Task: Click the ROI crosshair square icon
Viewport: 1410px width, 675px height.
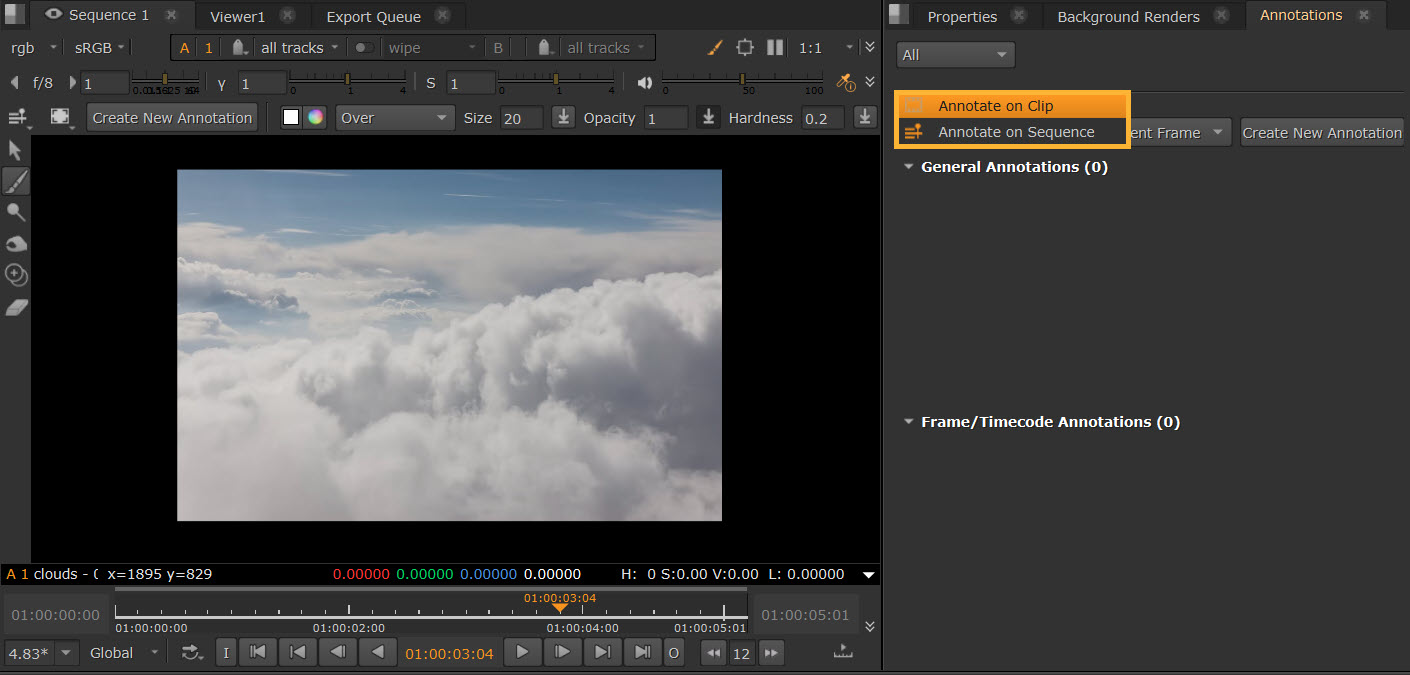Action: tap(745, 48)
